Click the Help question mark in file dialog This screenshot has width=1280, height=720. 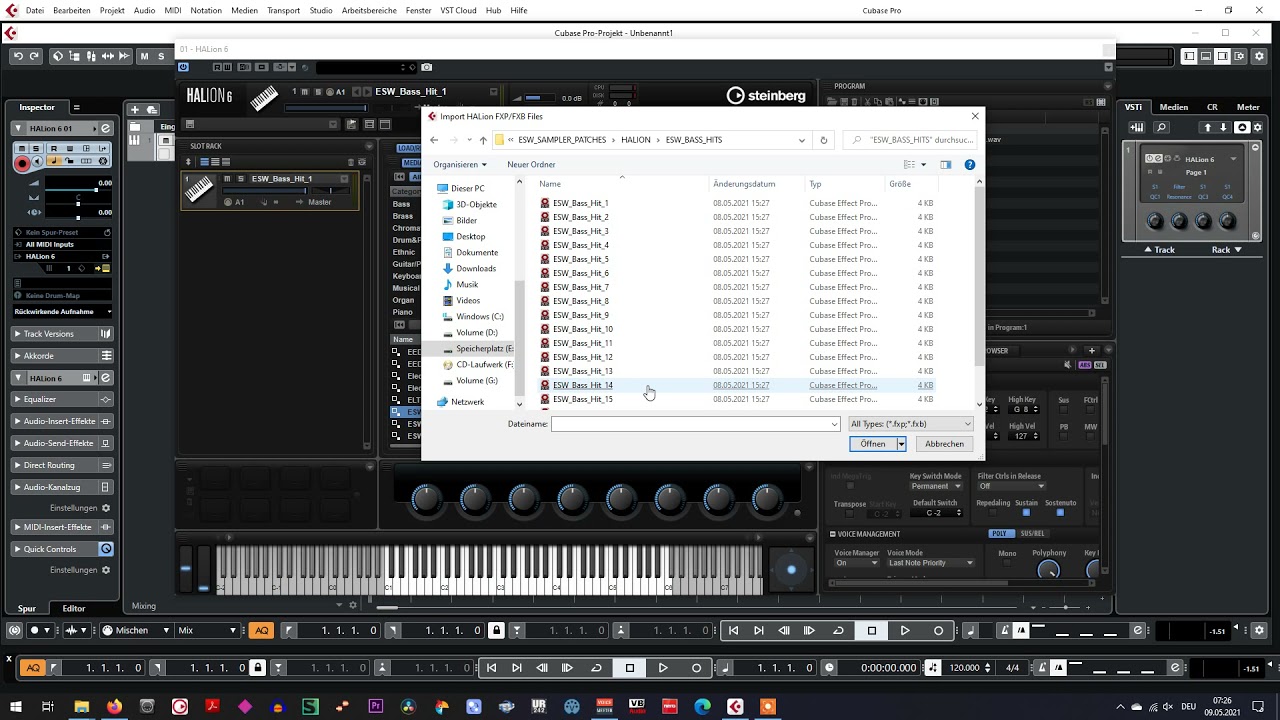pos(969,164)
